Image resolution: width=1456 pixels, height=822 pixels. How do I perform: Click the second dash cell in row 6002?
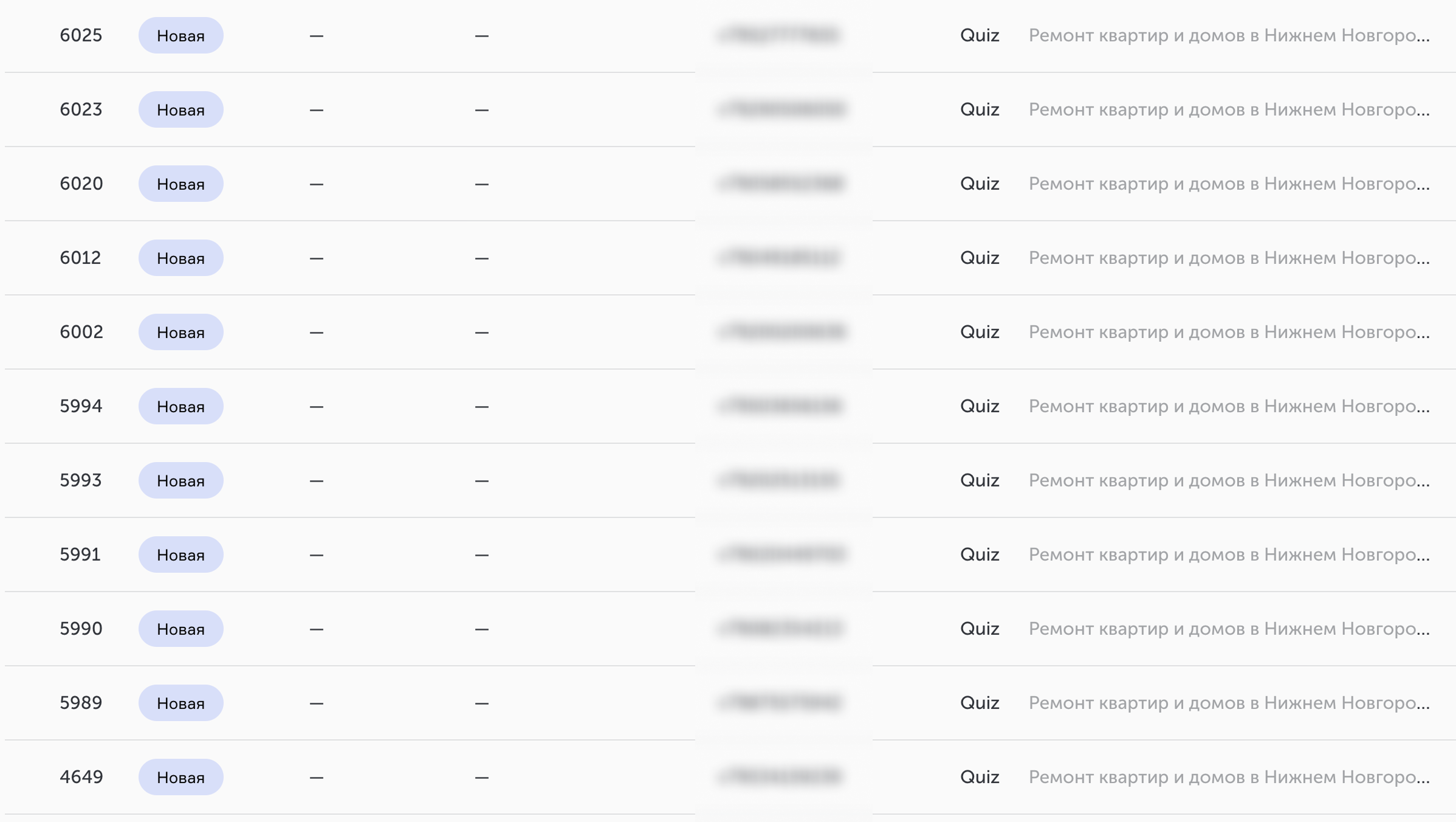482,333
